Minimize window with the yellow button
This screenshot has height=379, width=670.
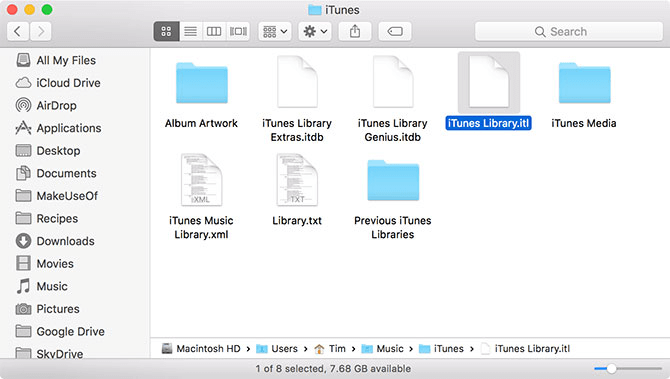coord(29,9)
